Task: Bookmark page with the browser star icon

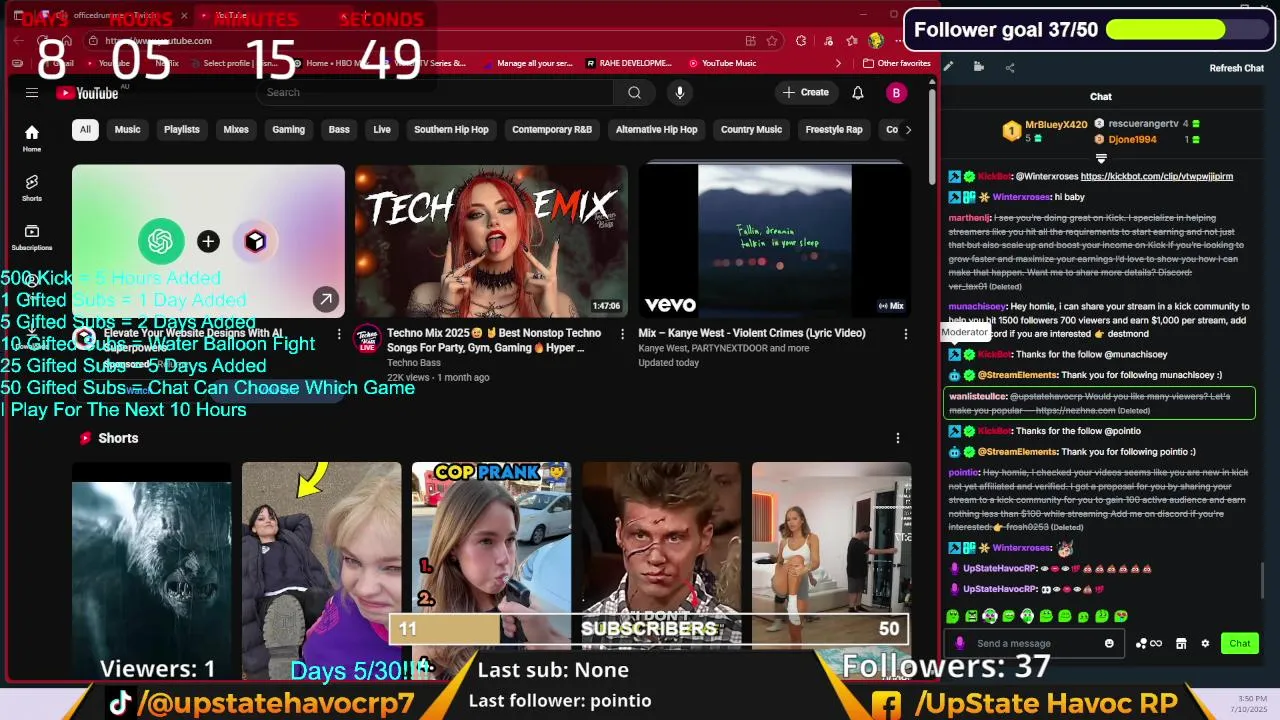Action: 772,41
